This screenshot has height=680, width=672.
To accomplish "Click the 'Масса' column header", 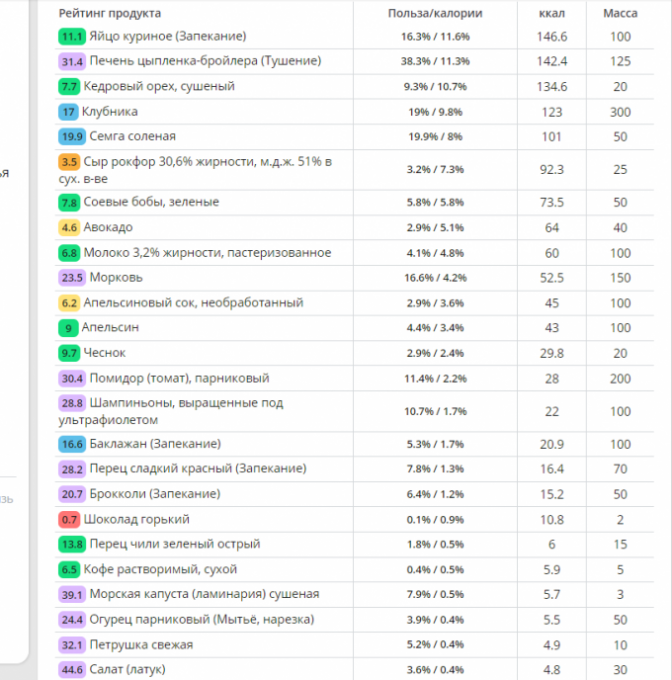I will pyautogui.click(x=620, y=13).
